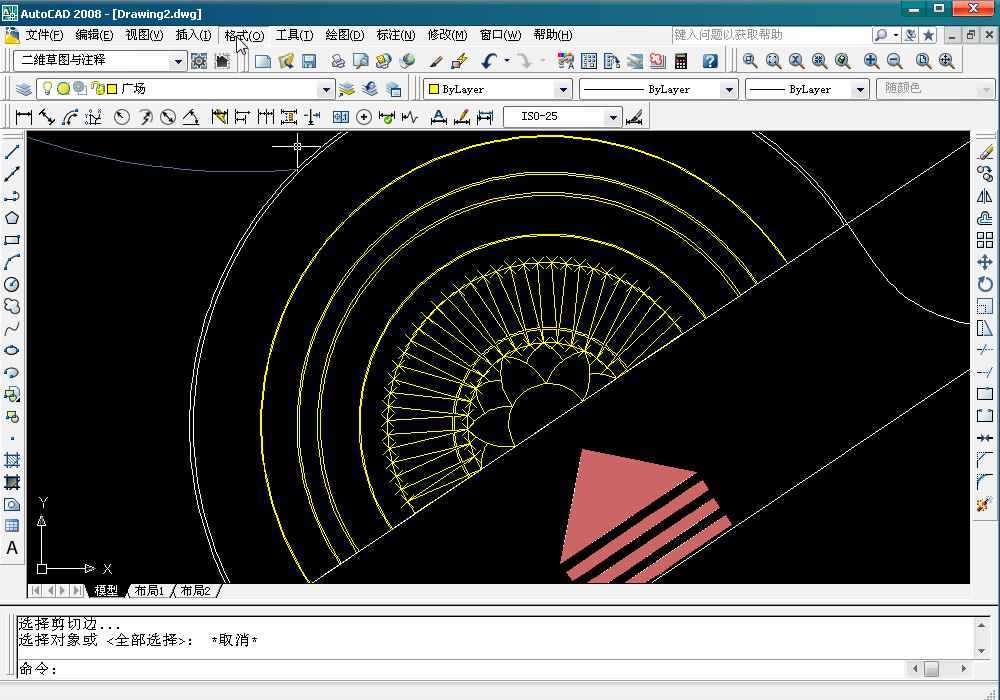Click the Help question mark icon
1000x700 pixels.
tap(710, 61)
